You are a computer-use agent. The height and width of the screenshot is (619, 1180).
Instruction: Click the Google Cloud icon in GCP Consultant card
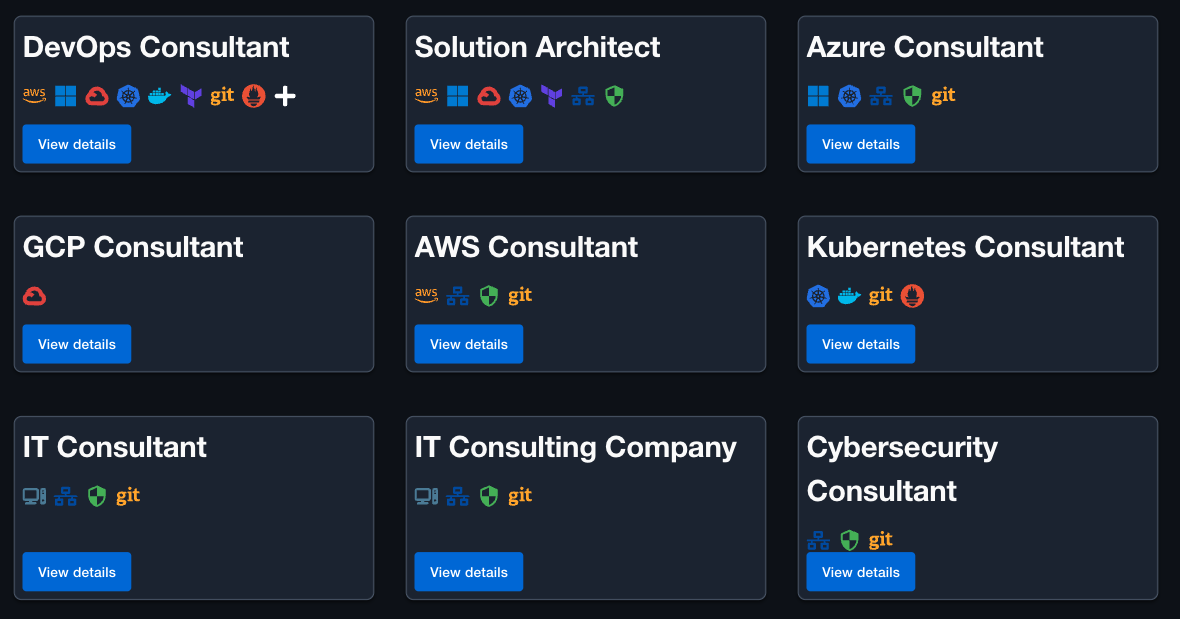coord(35,296)
